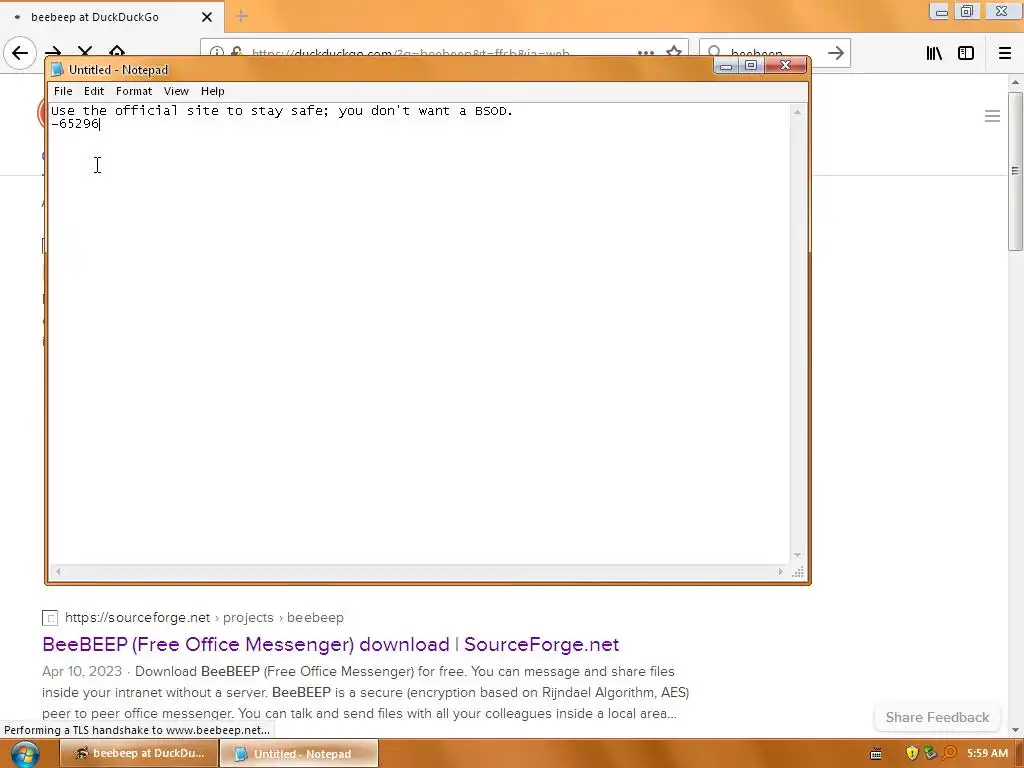Submit search with the arrow in Firefox search box

(835, 54)
